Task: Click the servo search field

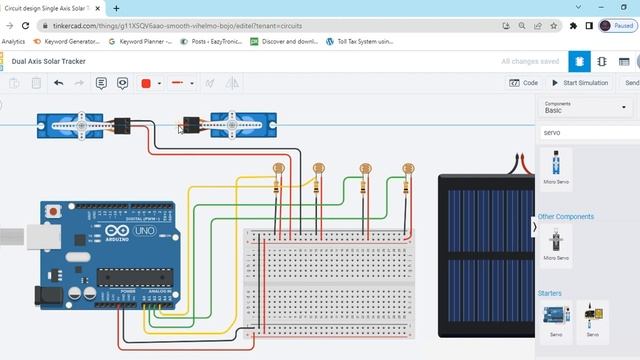Action: (590, 133)
